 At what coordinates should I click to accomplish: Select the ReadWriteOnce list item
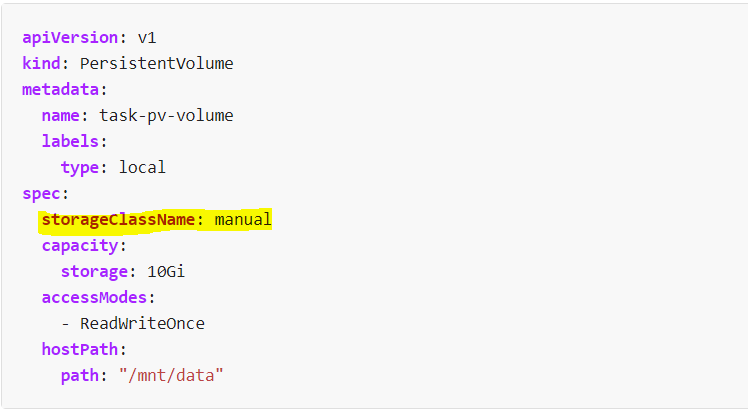[x=142, y=323]
